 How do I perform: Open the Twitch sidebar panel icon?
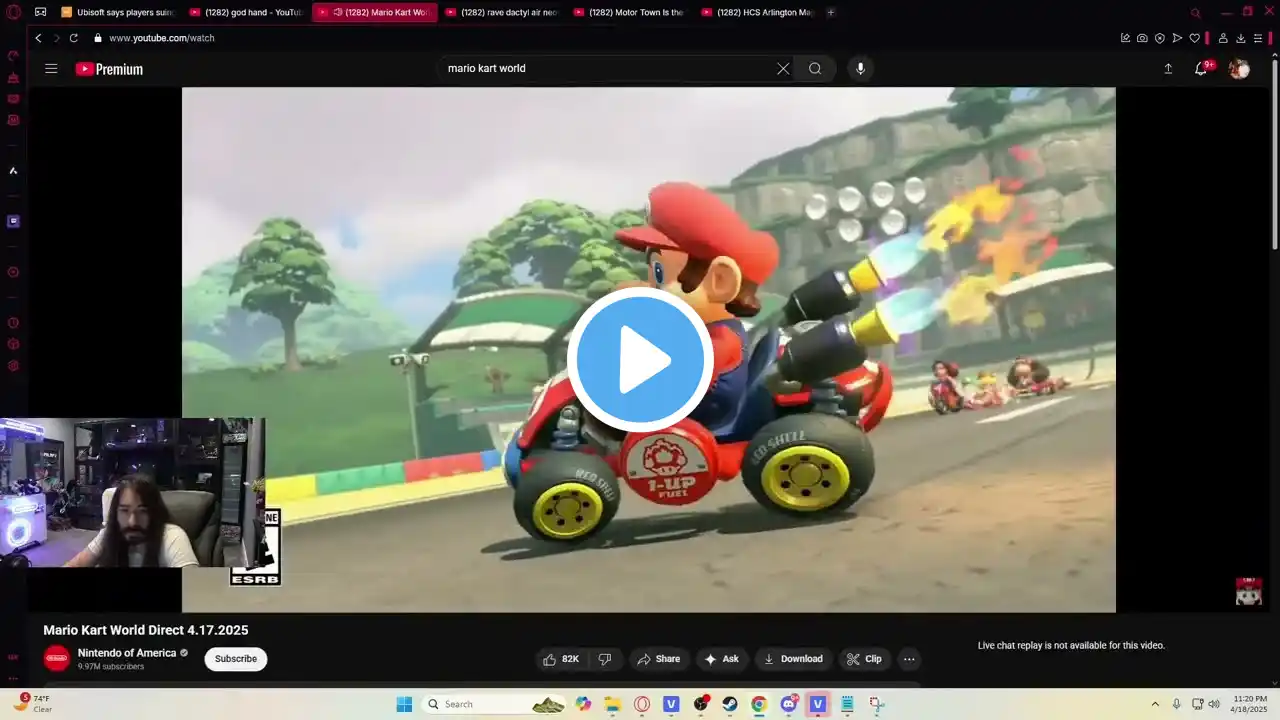click(x=13, y=221)
